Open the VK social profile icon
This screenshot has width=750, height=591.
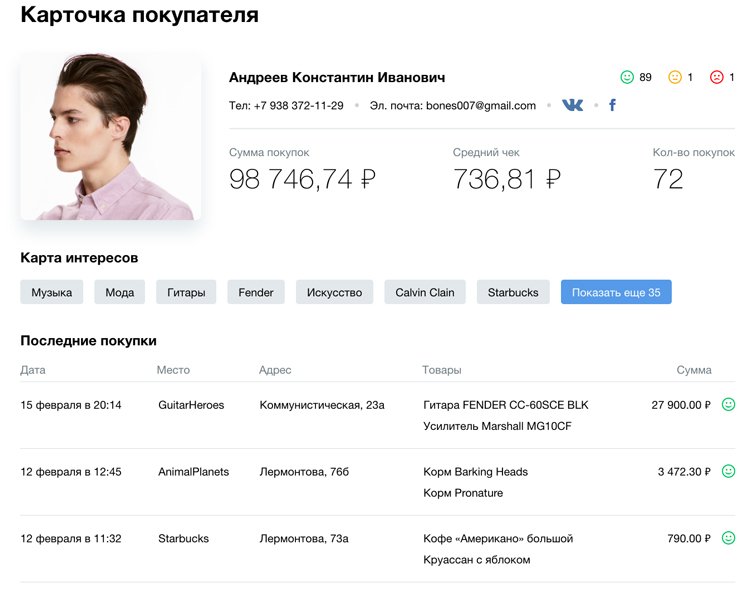pyautogui.click(x=572, y=105)
